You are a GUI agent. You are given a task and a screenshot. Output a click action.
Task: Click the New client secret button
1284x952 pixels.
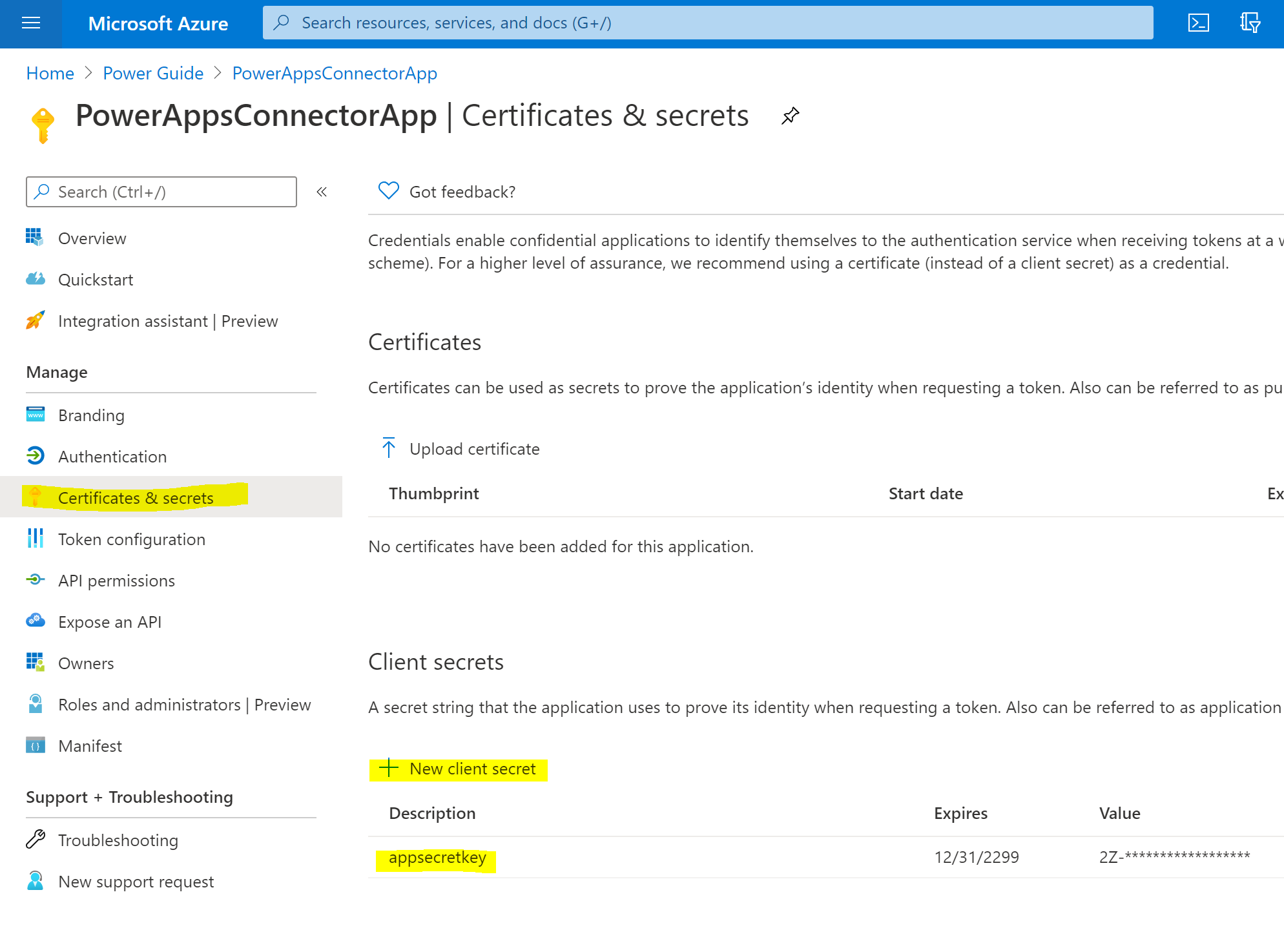(x=472, y=769)
